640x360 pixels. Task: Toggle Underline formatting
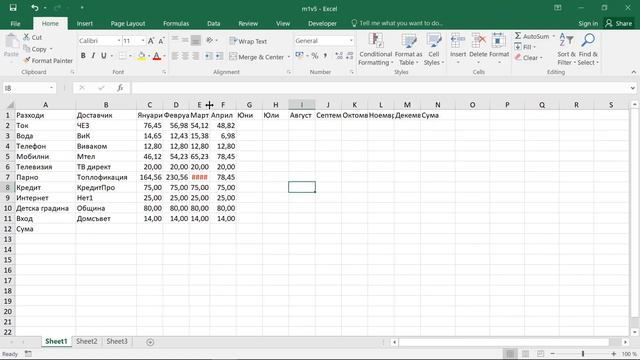[104, 56]
